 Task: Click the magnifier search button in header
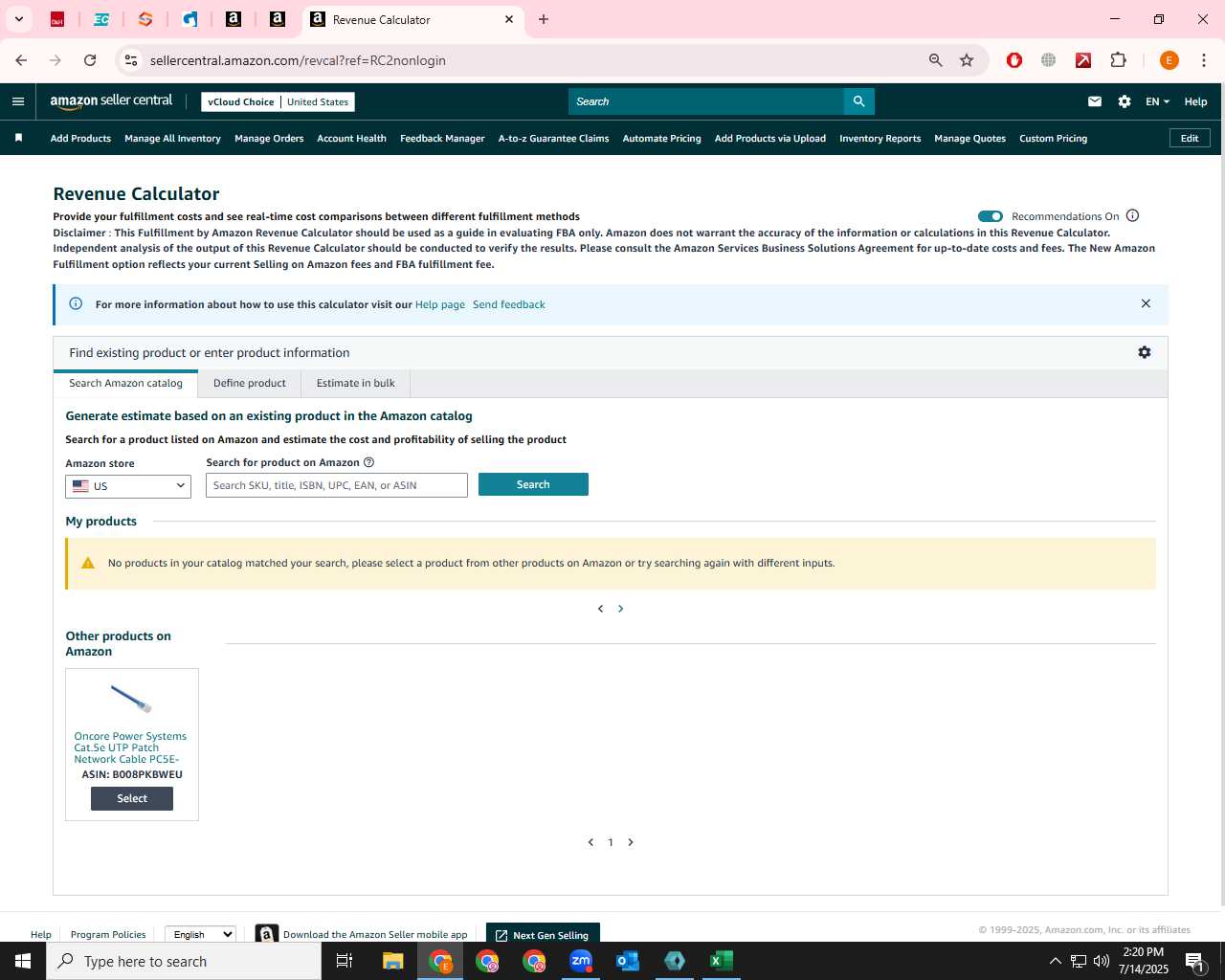858,101
